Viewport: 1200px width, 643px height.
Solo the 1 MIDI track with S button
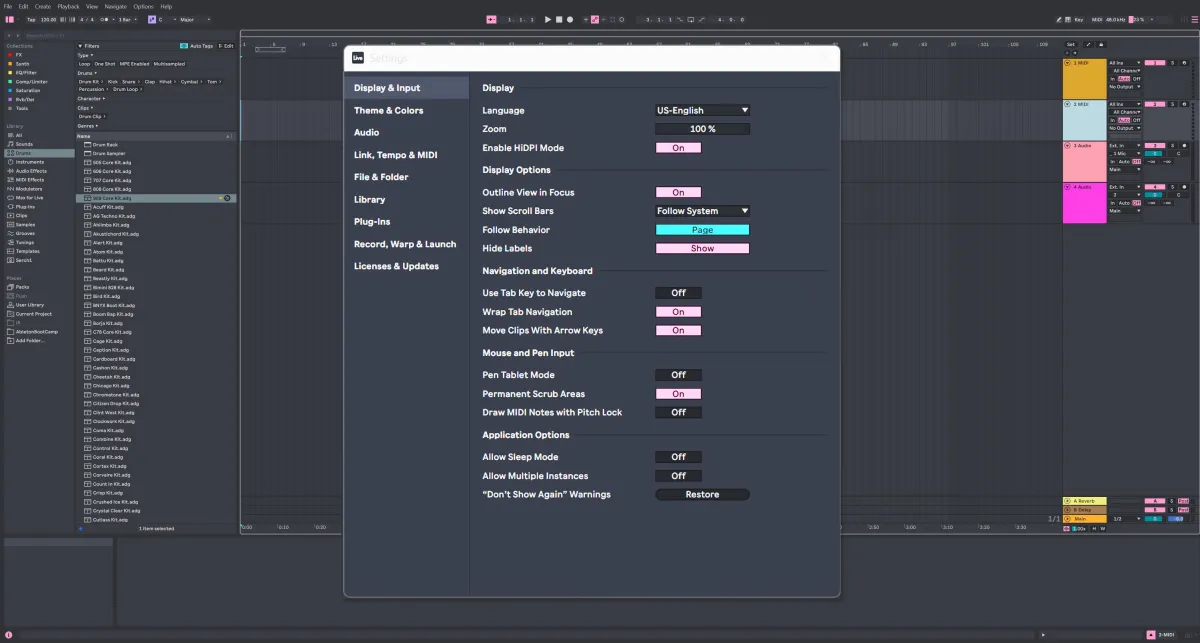tap(1172, 63)
